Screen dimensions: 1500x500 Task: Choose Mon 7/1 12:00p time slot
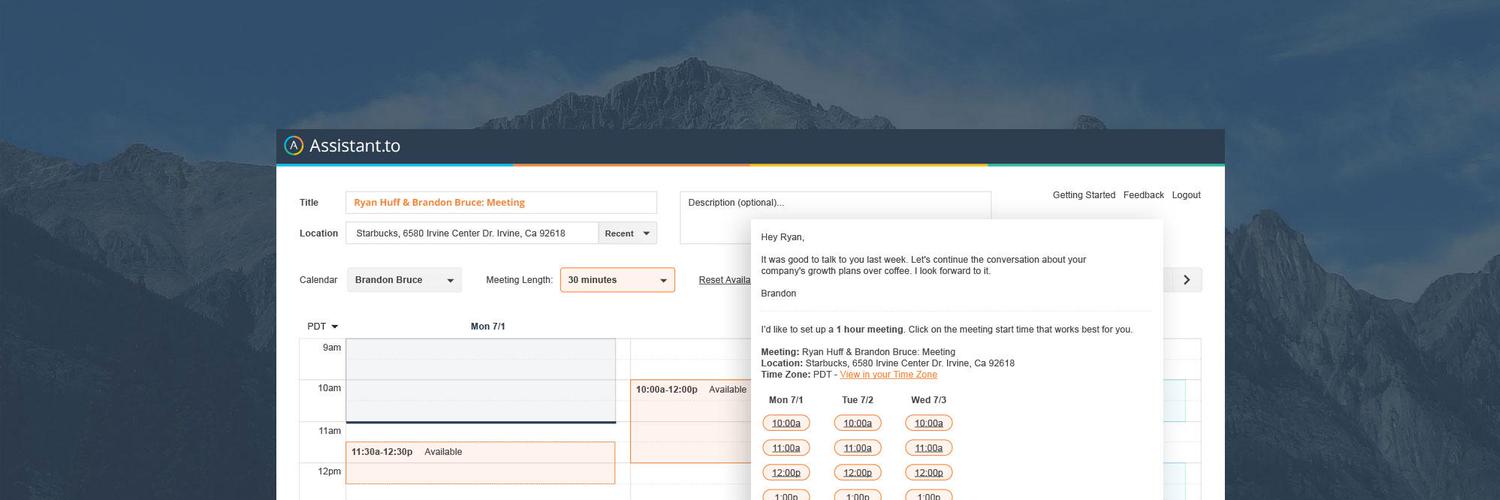786,473
